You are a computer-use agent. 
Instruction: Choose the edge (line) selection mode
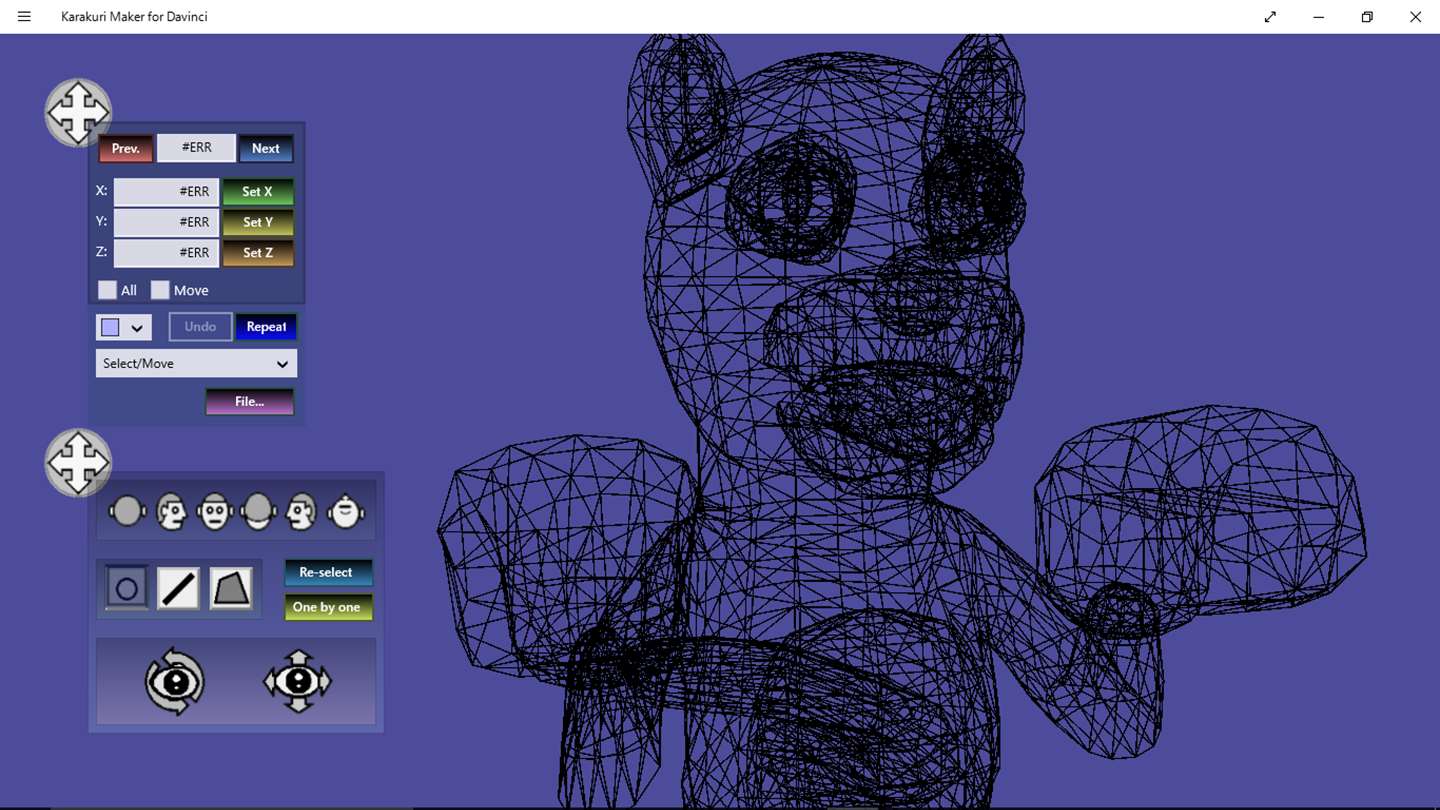[178, 588]
